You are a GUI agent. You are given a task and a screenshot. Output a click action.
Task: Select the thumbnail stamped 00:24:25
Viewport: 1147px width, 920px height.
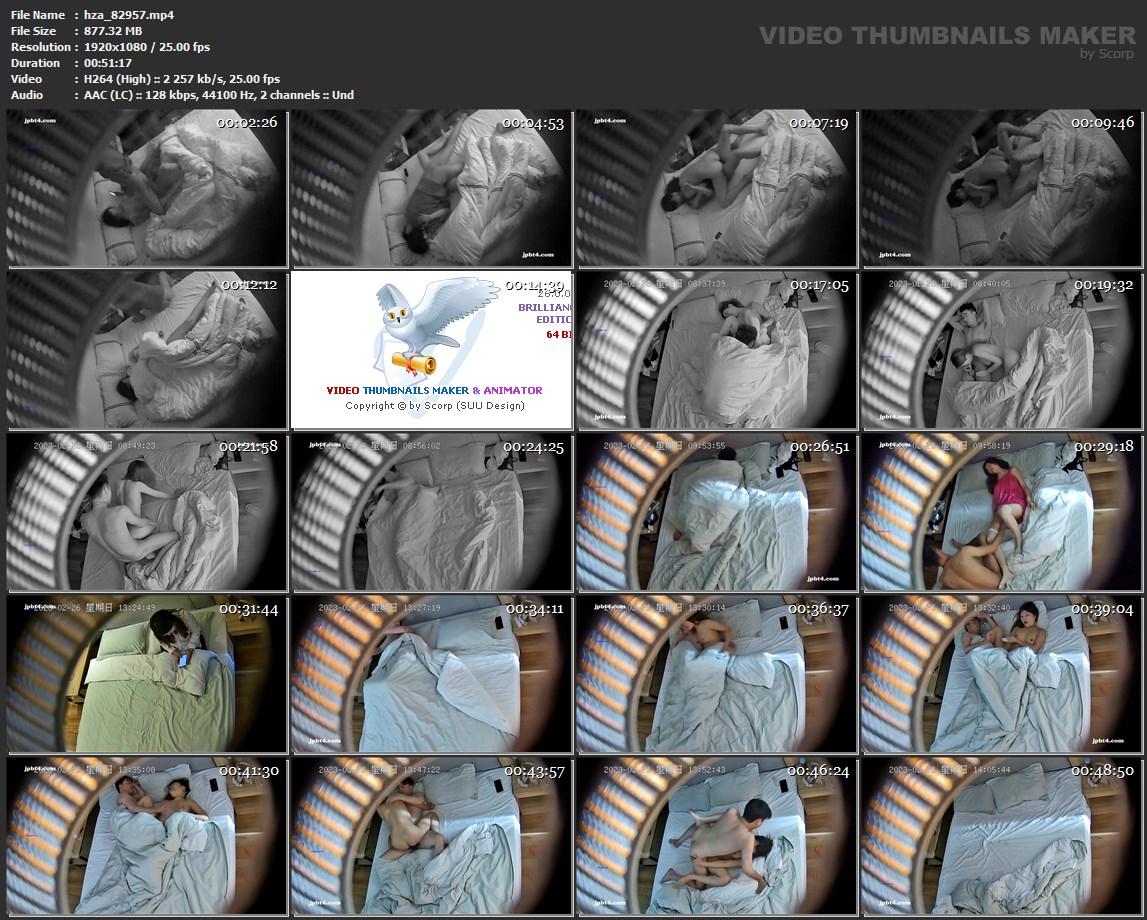pos(432,512)
